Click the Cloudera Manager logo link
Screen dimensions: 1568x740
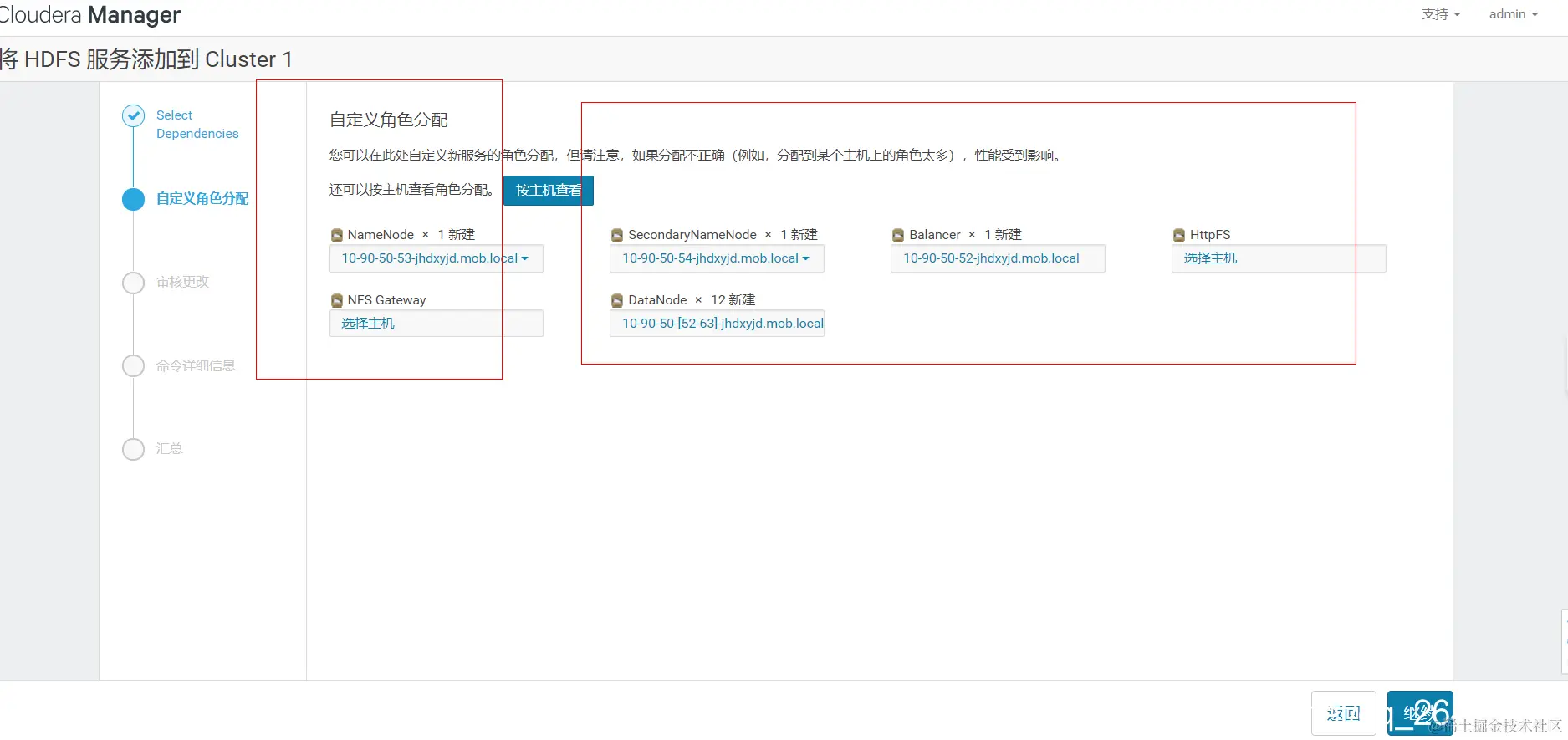coord(89,15)
